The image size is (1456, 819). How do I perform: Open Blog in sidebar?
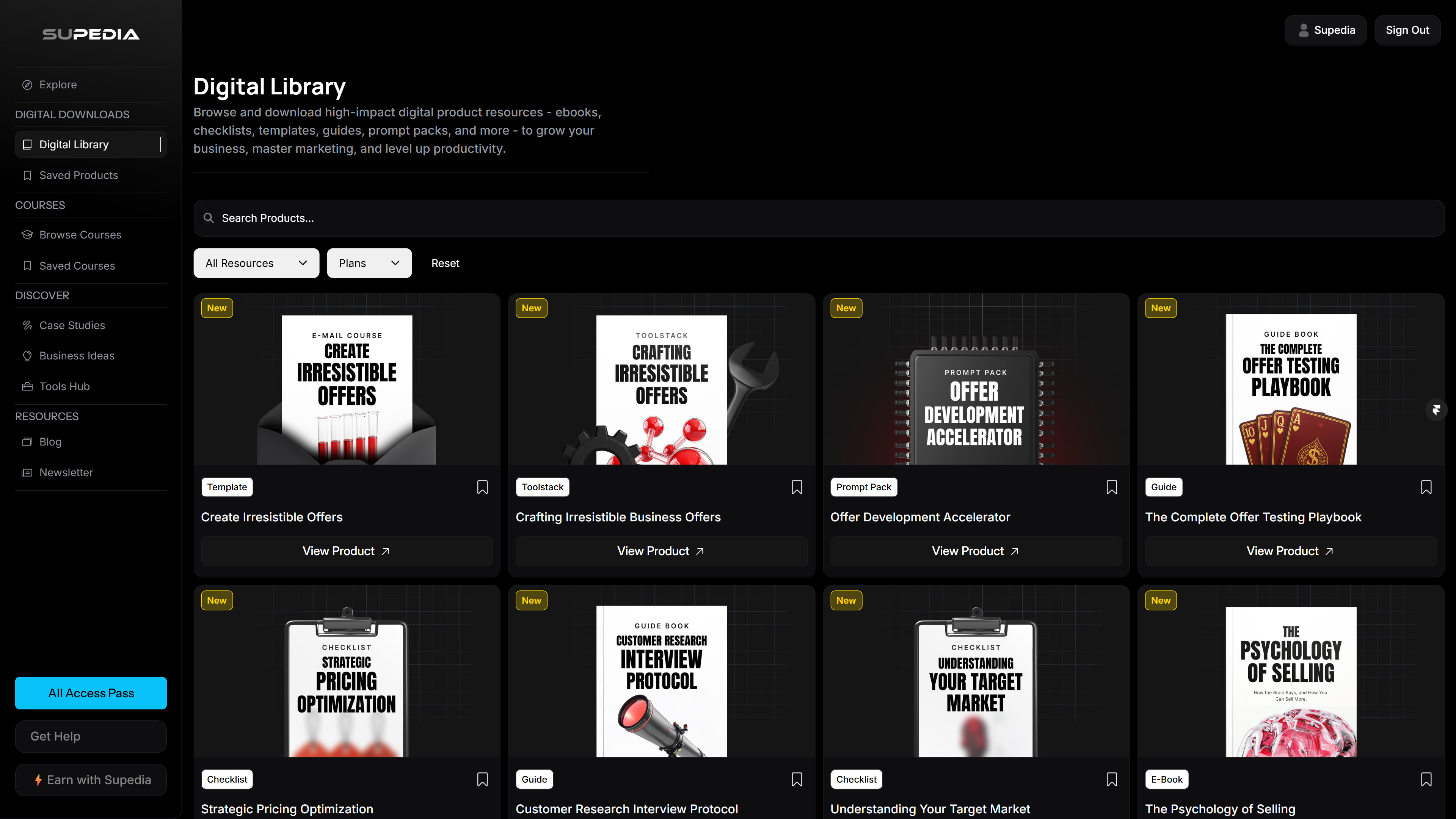(x=91, y=442)
